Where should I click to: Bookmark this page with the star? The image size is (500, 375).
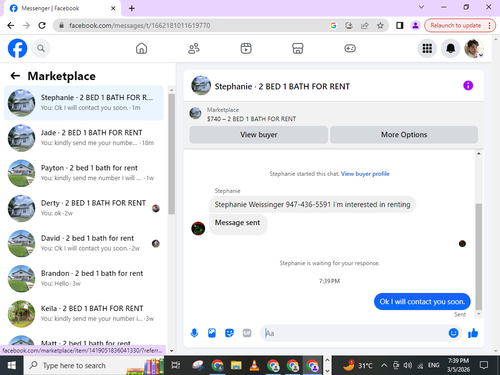380,26
